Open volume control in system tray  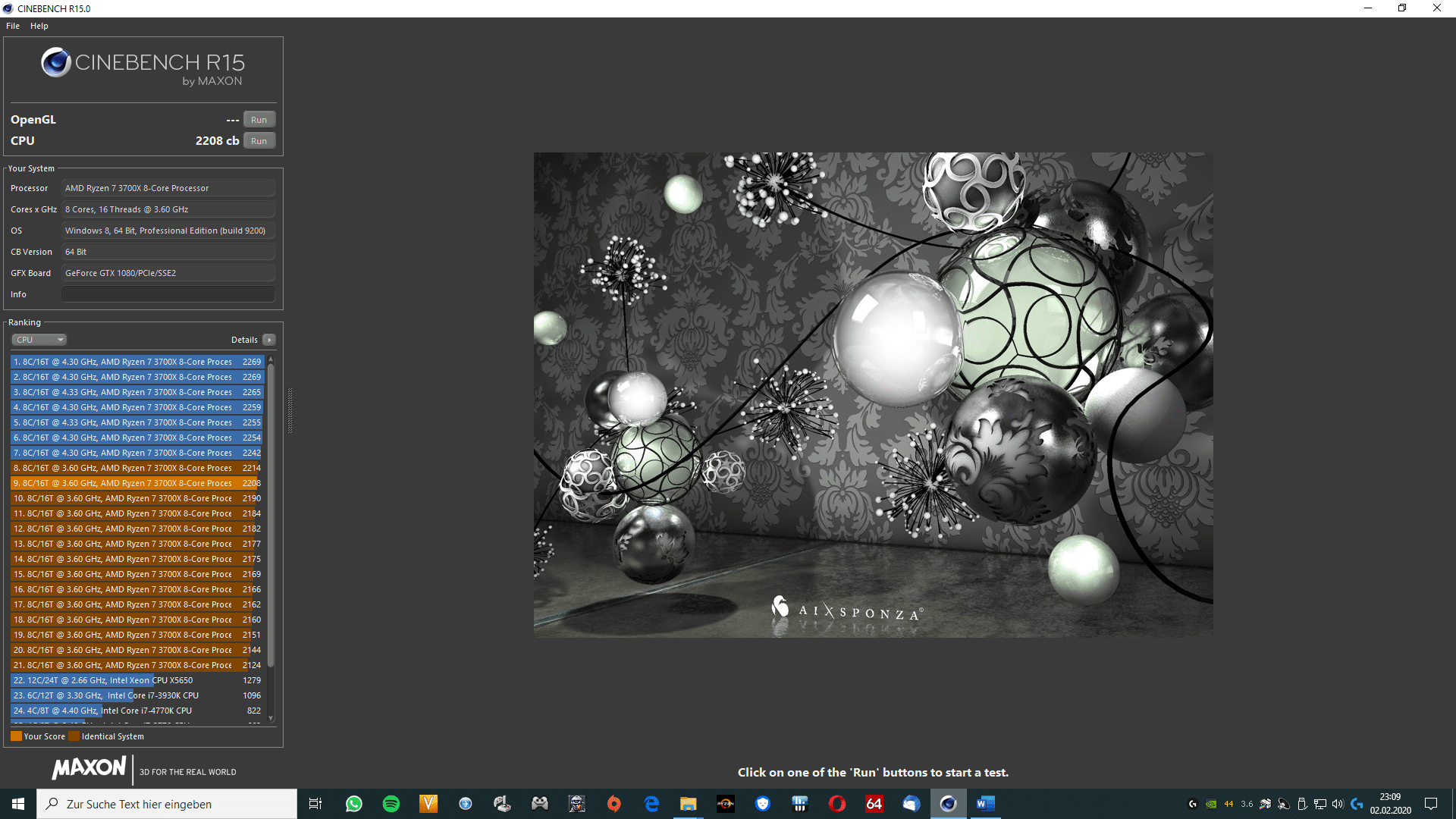click(1338, 804)
